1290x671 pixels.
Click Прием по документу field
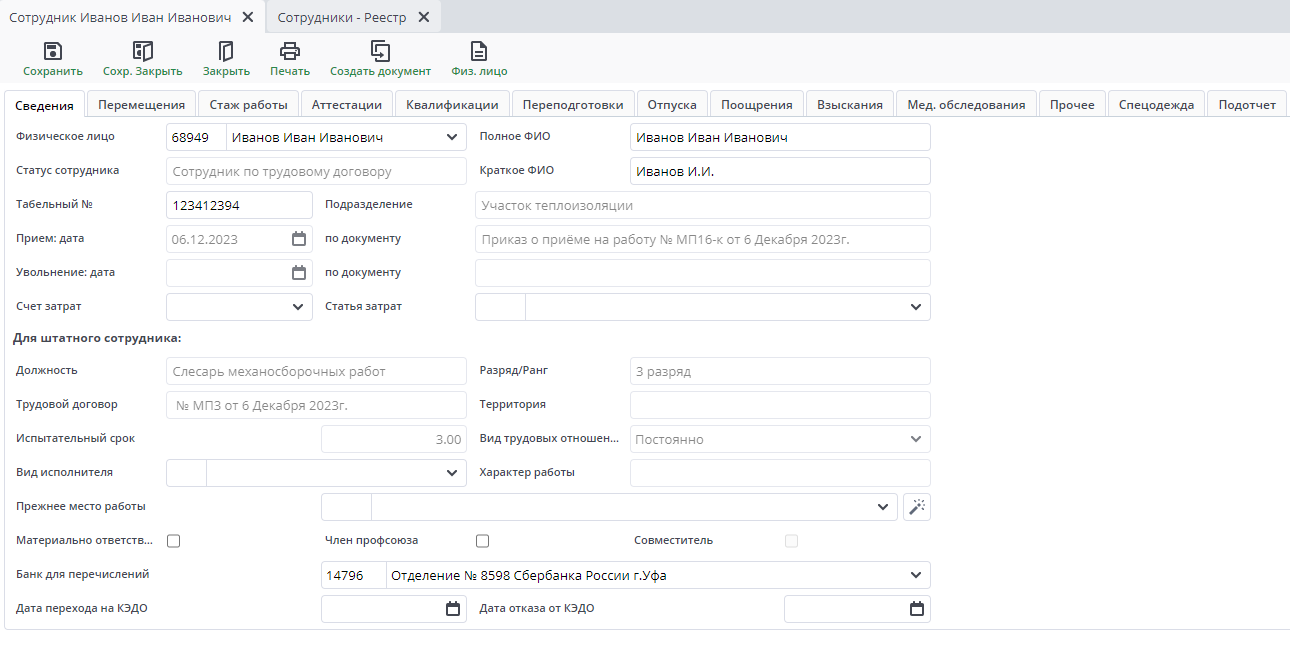(703, 239)
